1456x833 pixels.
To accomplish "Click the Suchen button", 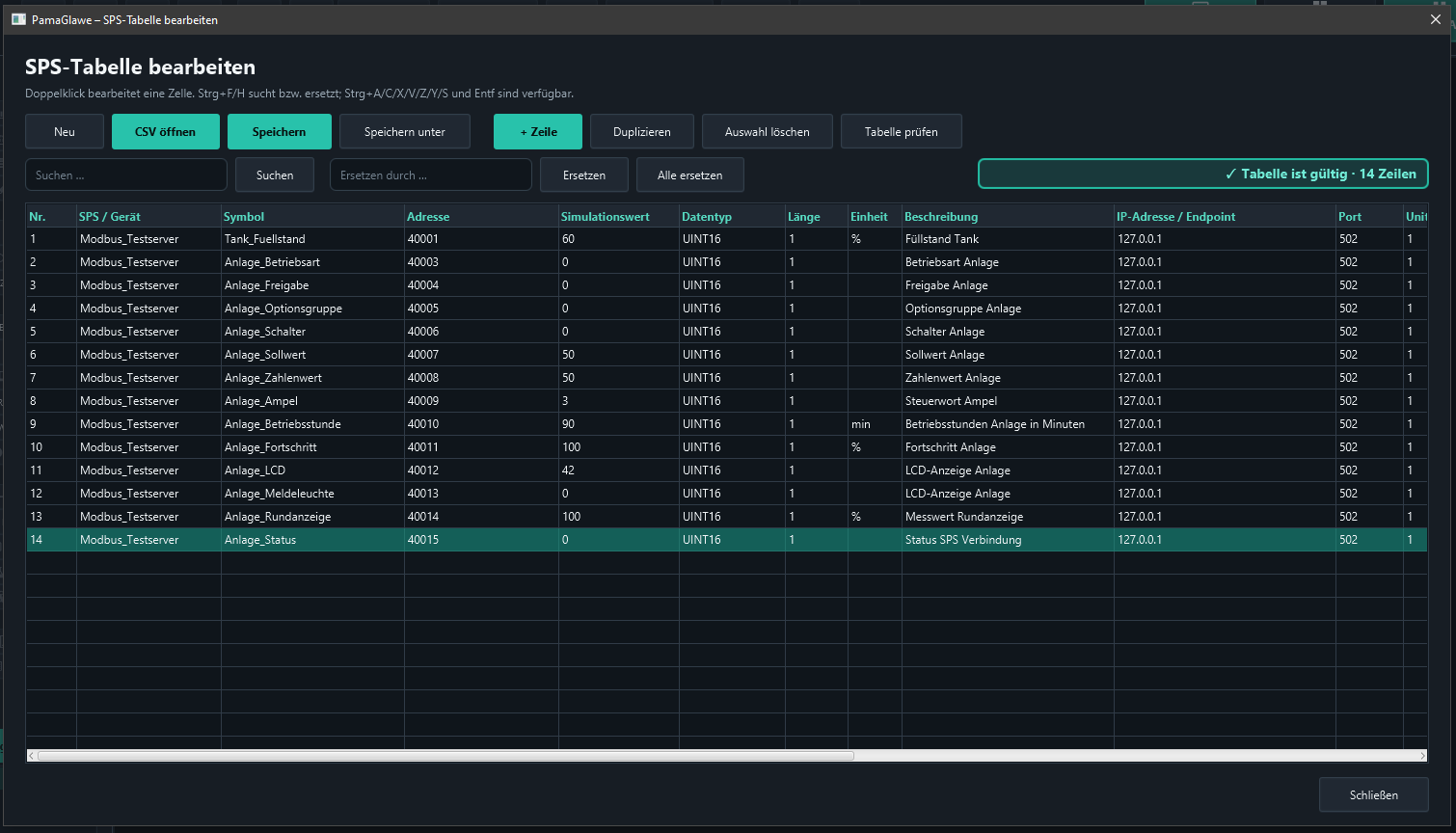I will click(x=275, y=175).
